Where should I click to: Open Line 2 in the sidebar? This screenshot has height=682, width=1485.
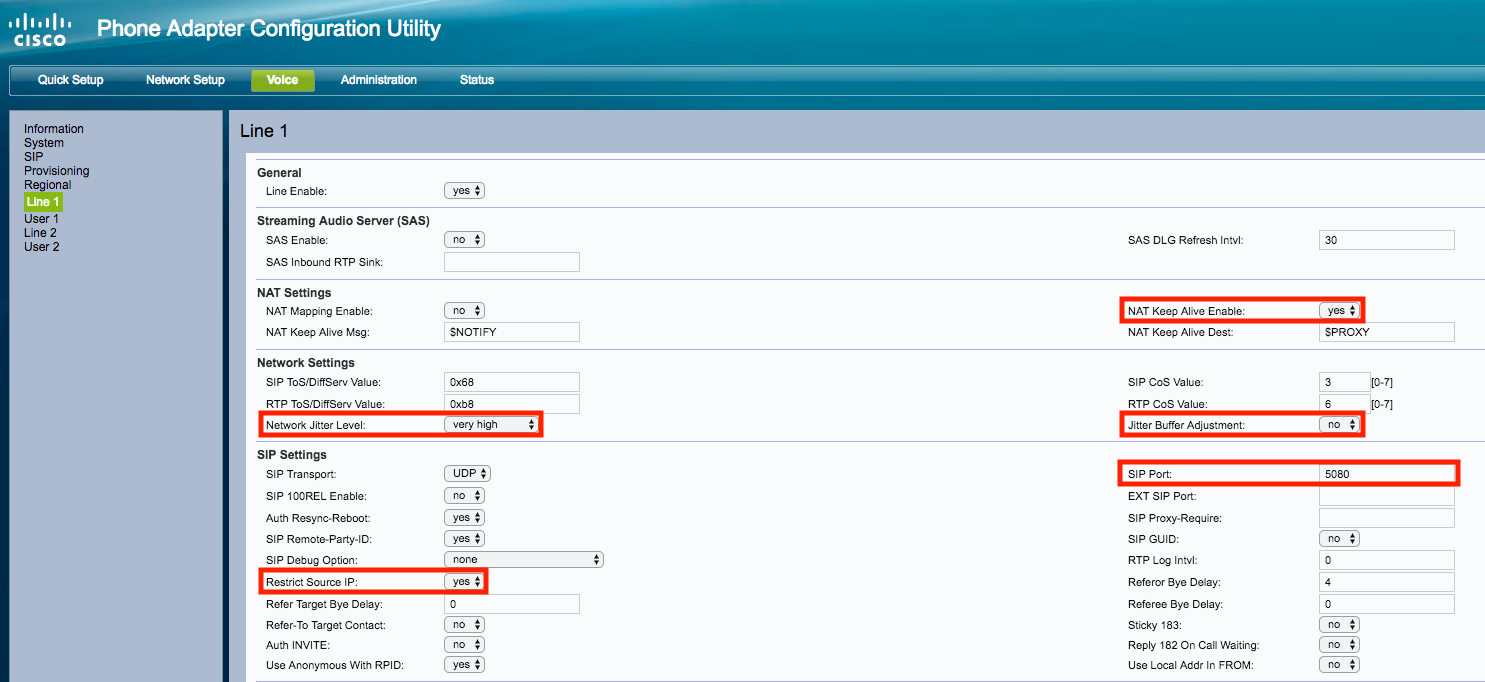[41, 233]
